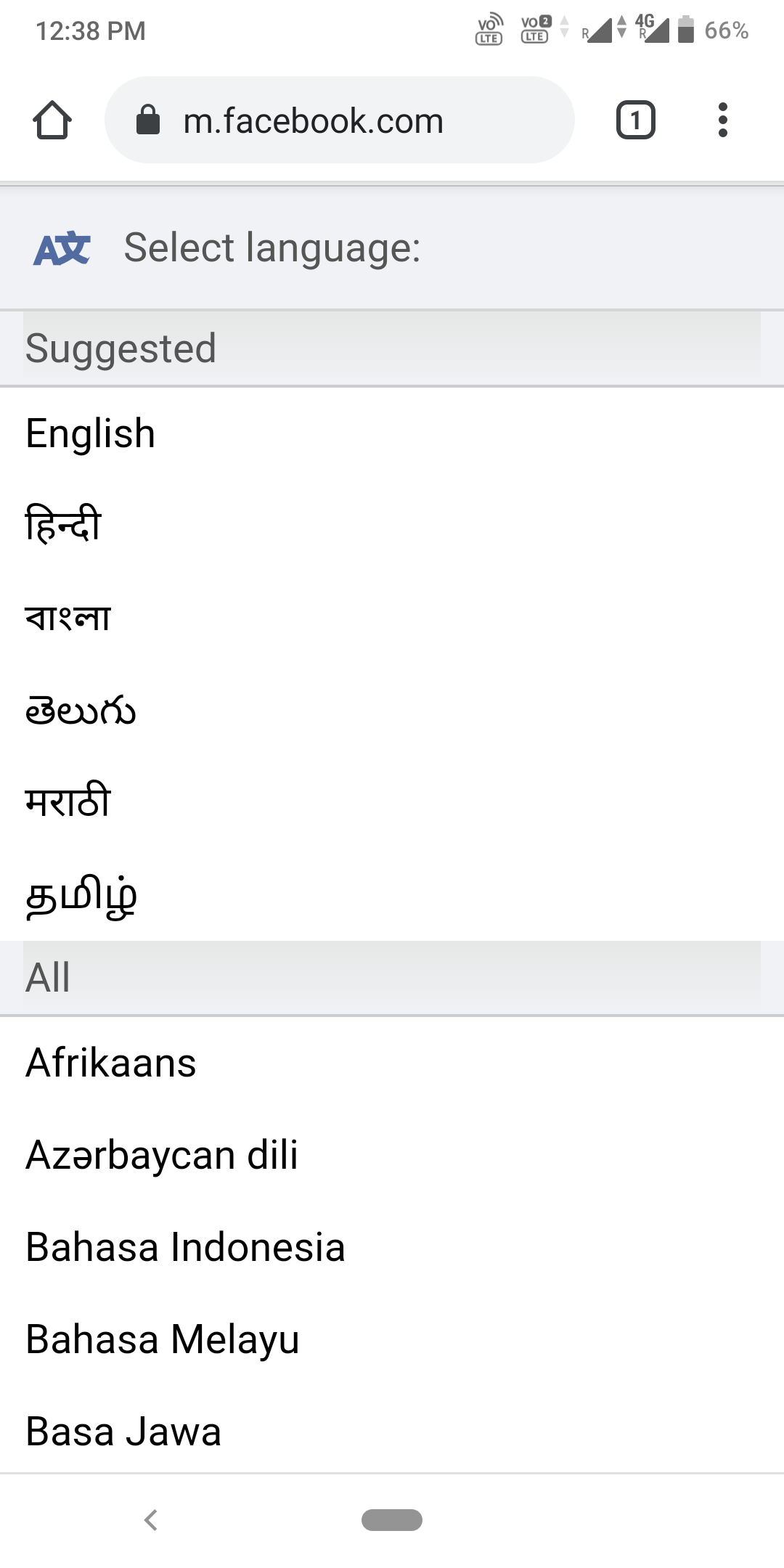The height and width of the screenshot is (1568, 784).
Task: Click the padlock security icon in address bar
Action: 148,119
